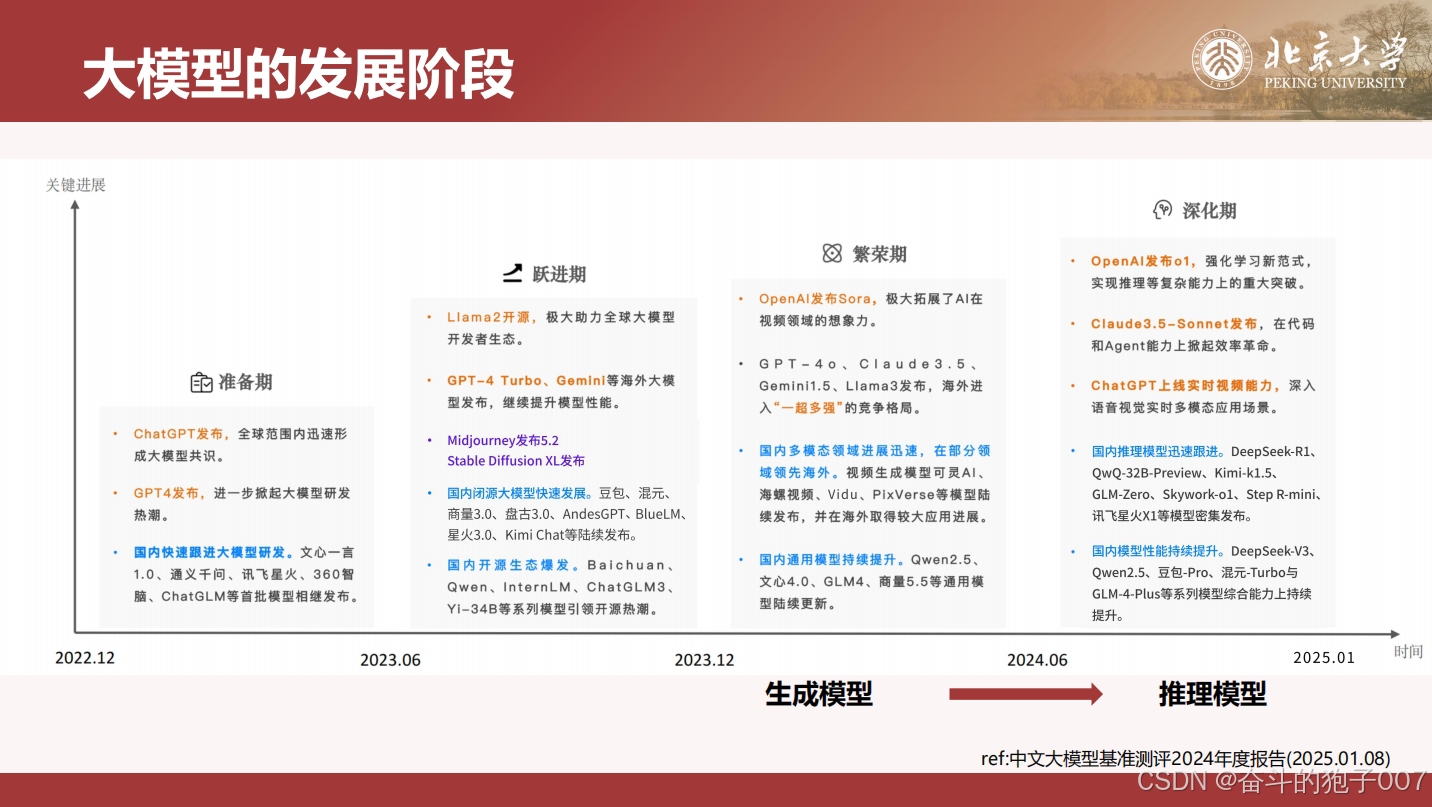The image size is (1432, 807).
Task: Click the 准备期 checklist icon
Action: (x=201, y=382)
